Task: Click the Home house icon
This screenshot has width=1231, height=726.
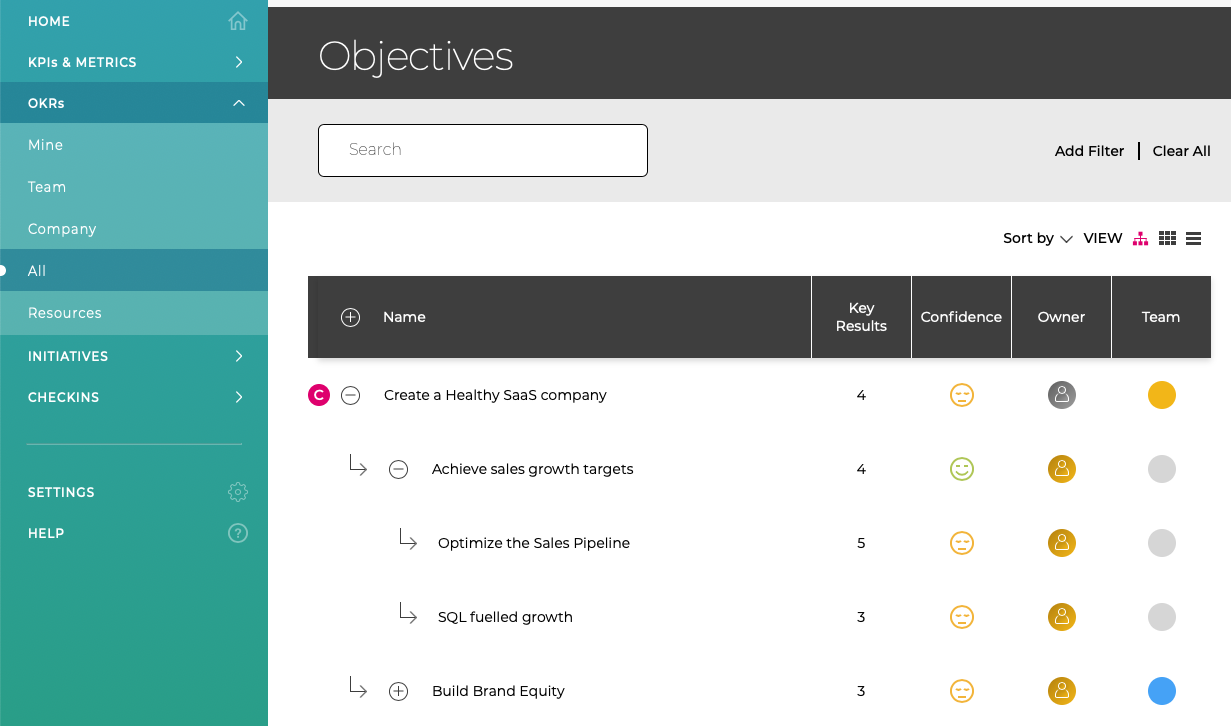Action: [x=238, y=21]
